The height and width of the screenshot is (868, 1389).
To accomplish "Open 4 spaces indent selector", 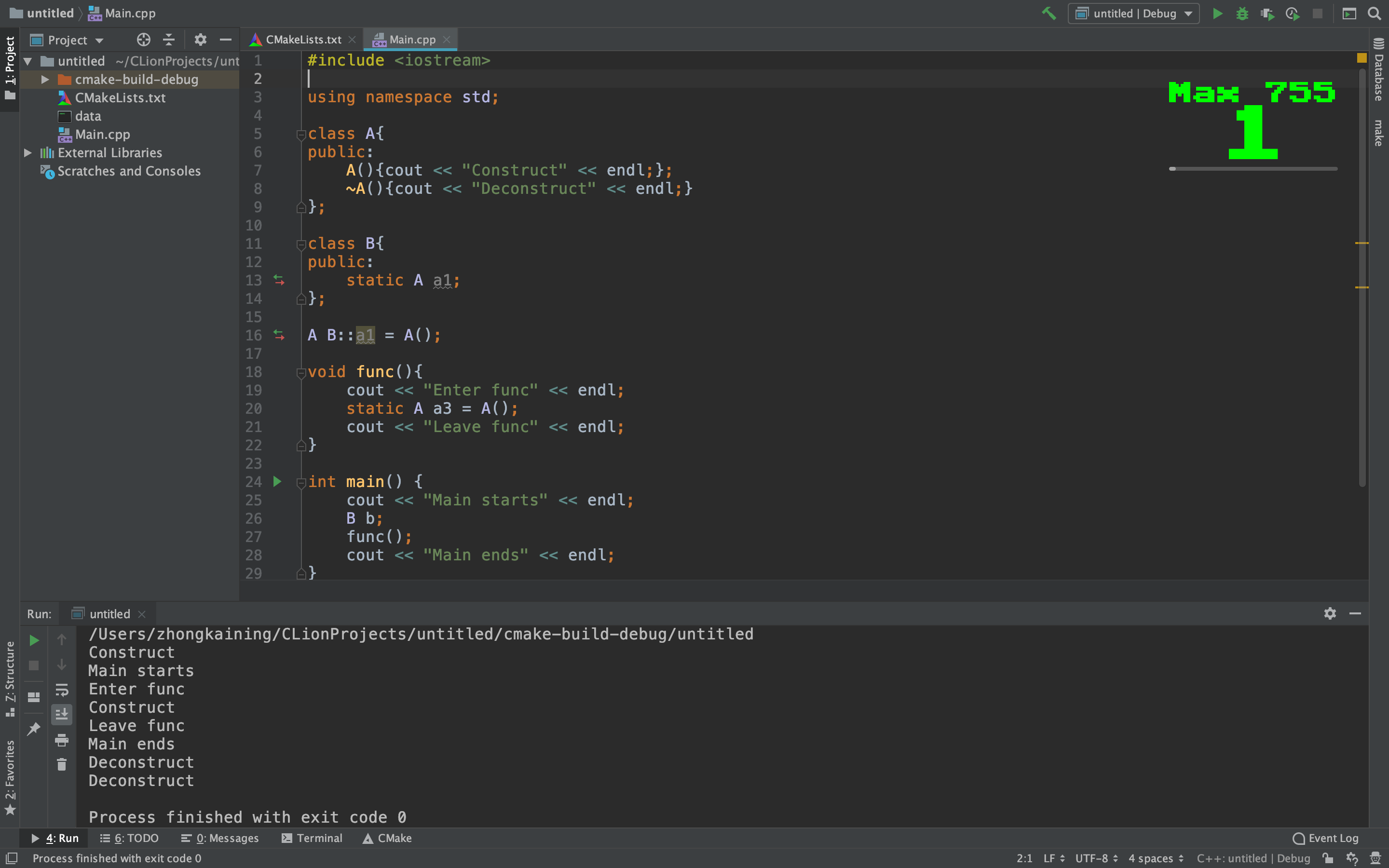I will pyautogui.click(x=1156, y=858).
